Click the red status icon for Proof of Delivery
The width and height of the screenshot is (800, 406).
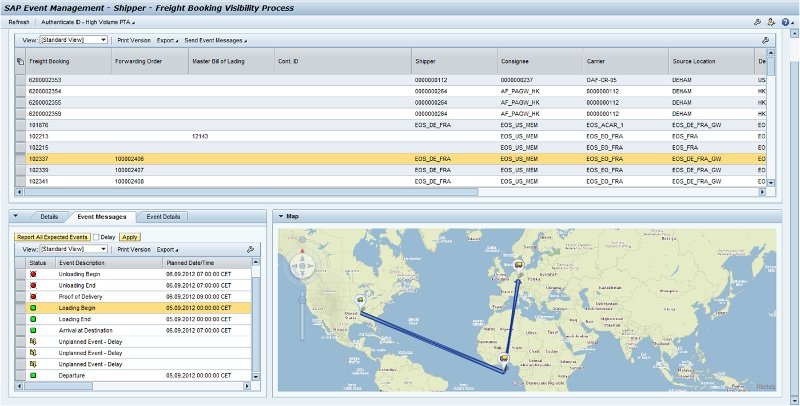(x=33, y=296)
